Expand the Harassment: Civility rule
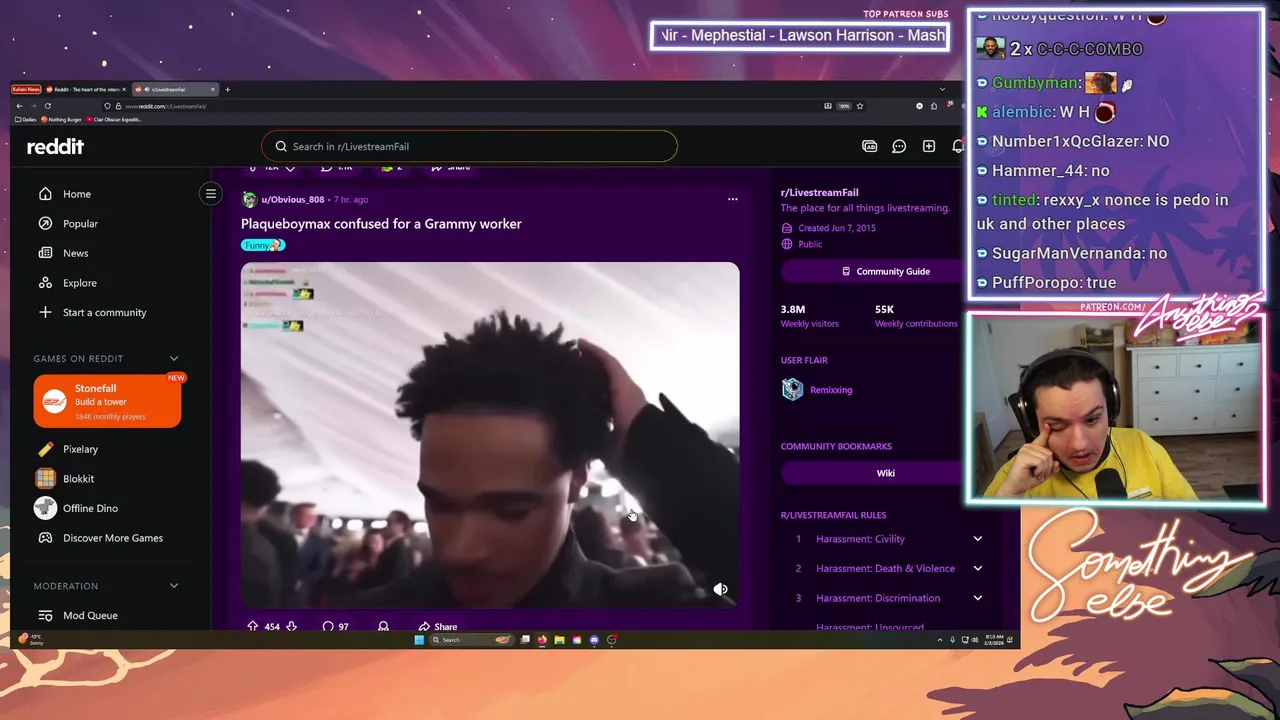 pos(888,539)
